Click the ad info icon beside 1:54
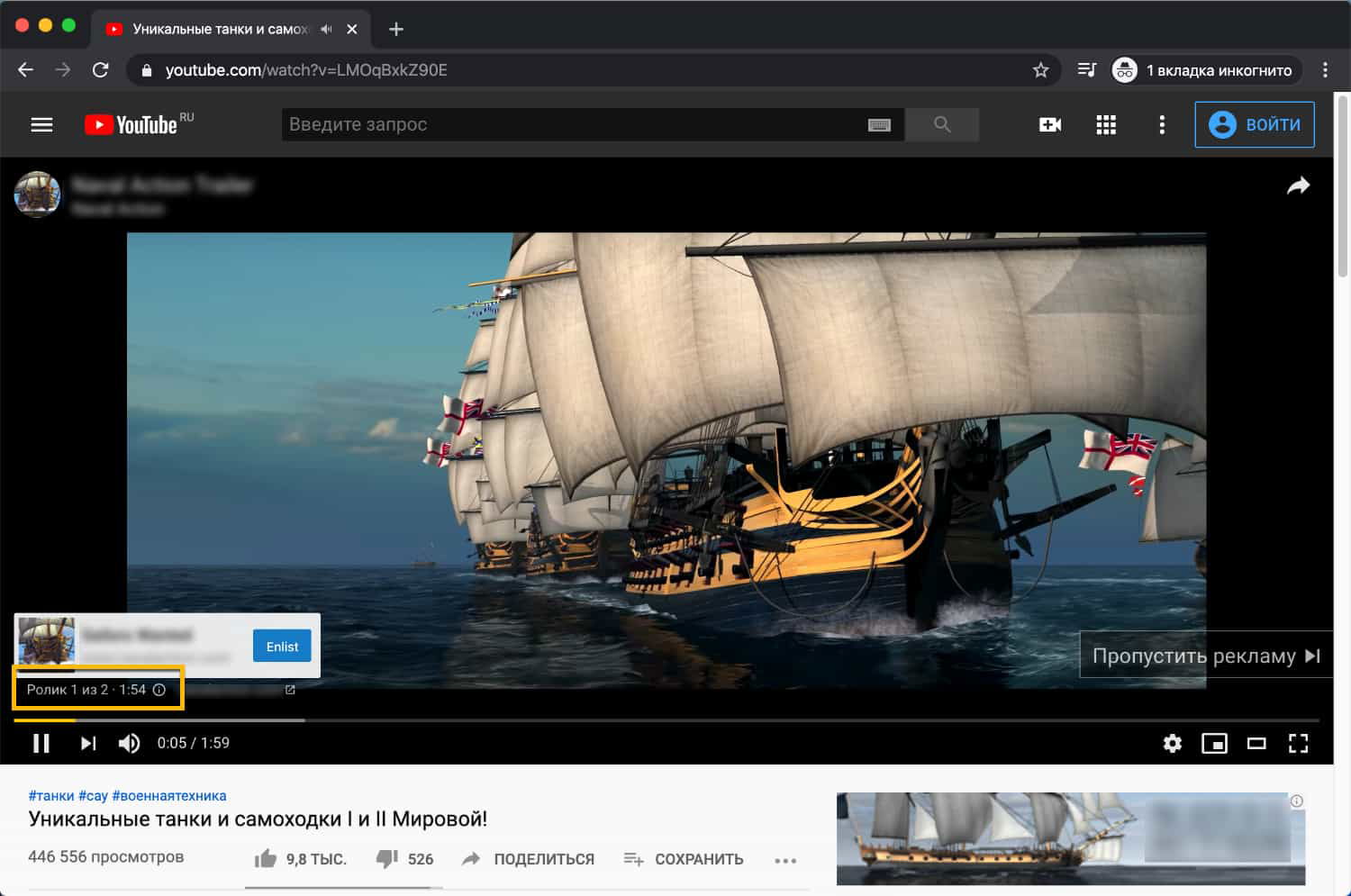Screen dimensions: 1351x896 point(159,690)
